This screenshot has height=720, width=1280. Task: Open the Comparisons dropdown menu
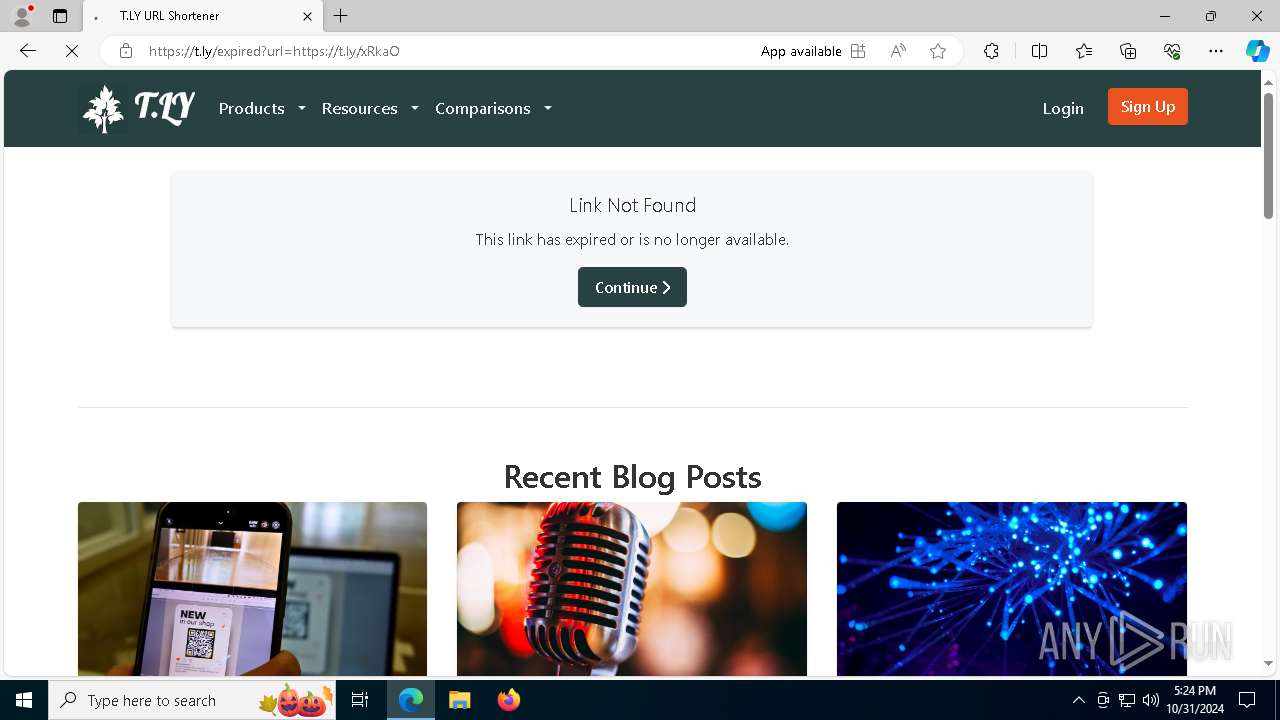493,108
